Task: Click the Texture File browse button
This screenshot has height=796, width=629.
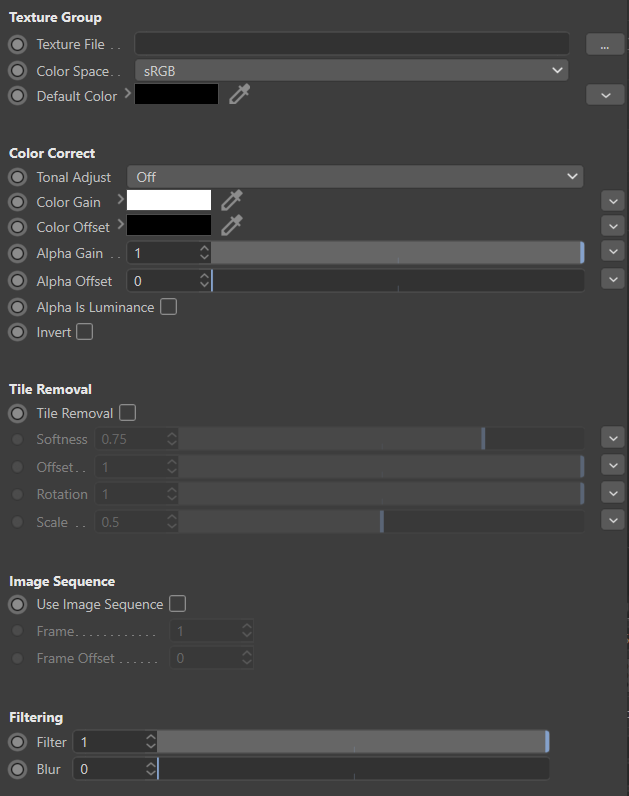Action: point(604,45)
